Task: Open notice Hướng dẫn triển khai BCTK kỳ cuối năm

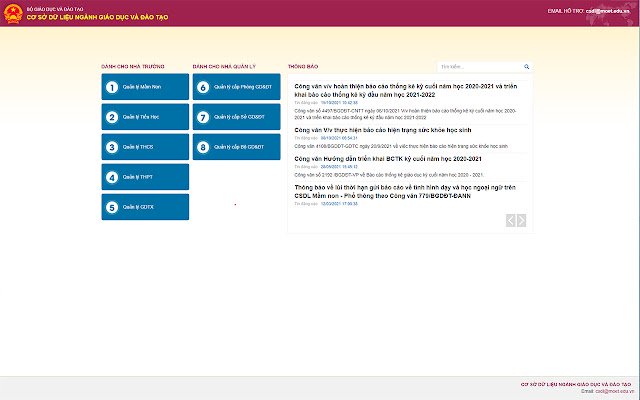Action: tap(388, 159)
